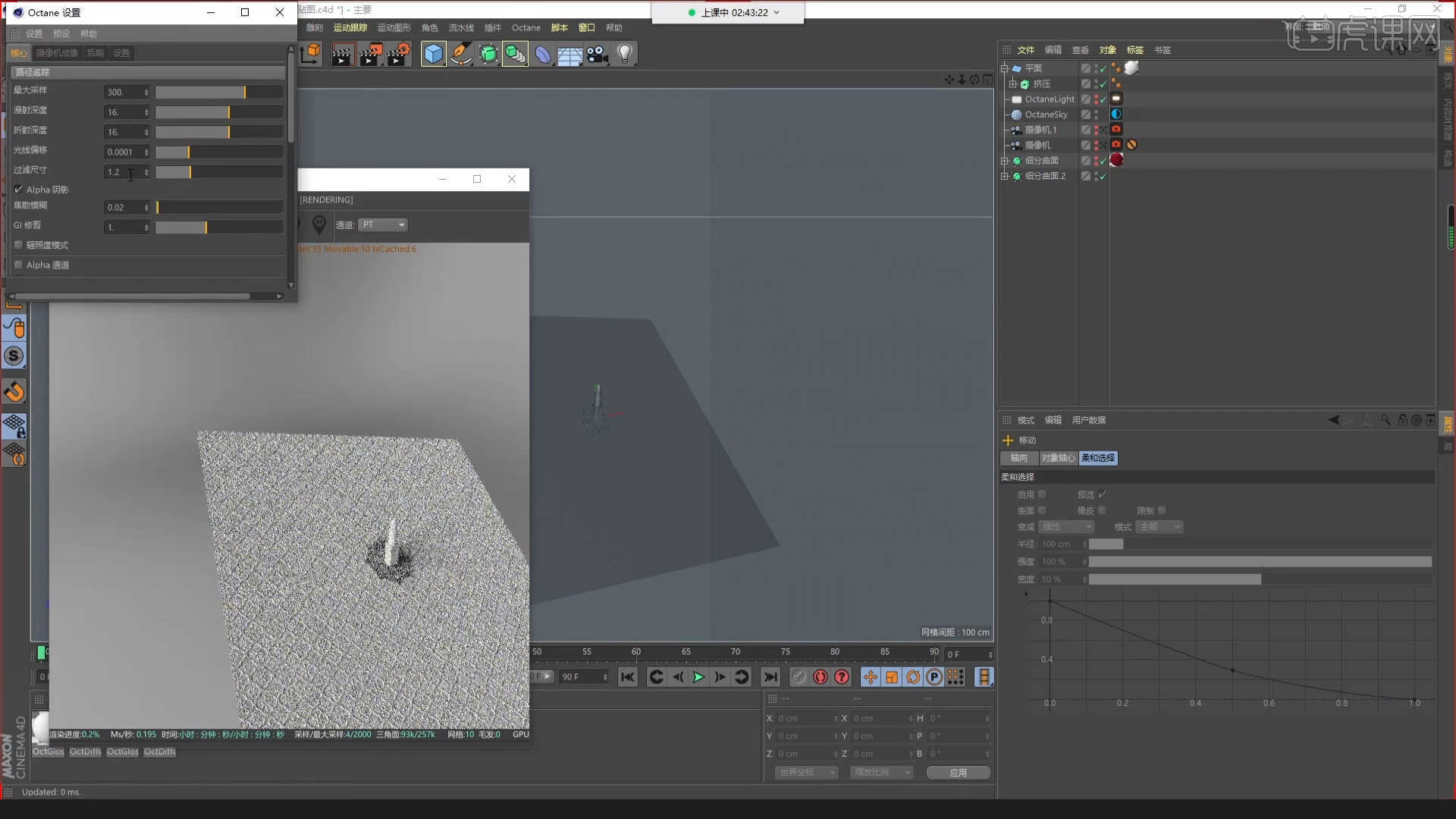Click the Autokeying red question icon
The width and height of the screenshot is (1456, 819).
[842, 677]
